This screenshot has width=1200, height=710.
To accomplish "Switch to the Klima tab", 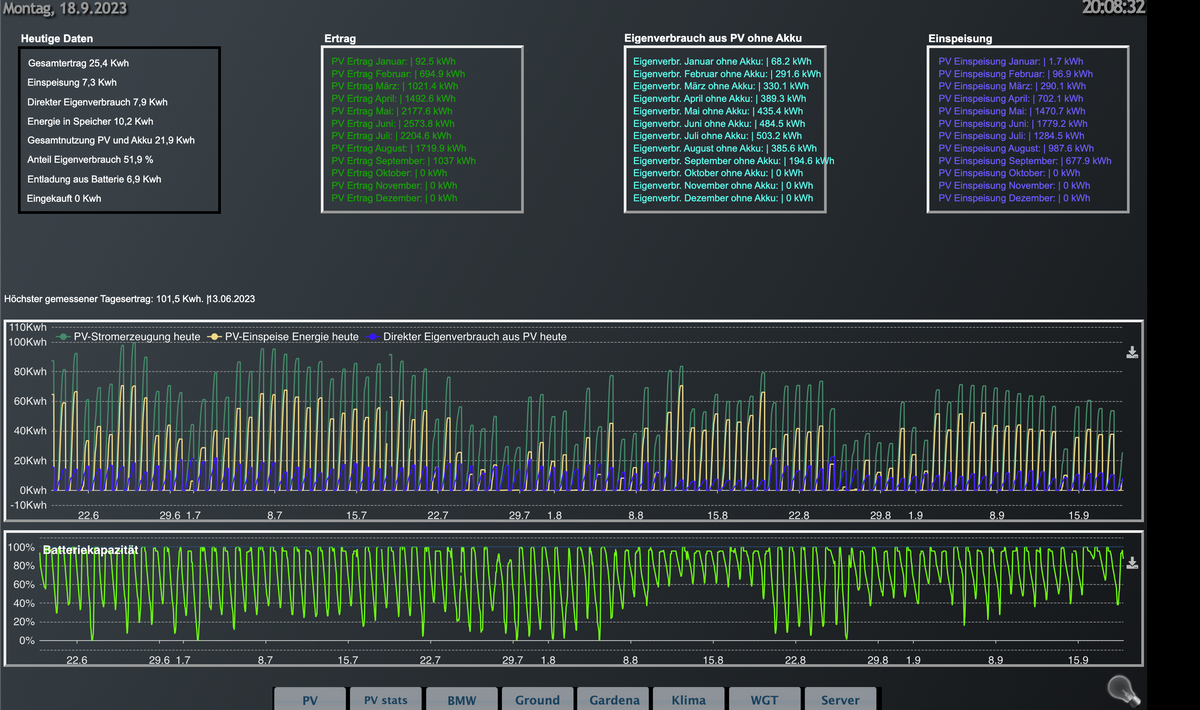I will click(x=688, y=700).
